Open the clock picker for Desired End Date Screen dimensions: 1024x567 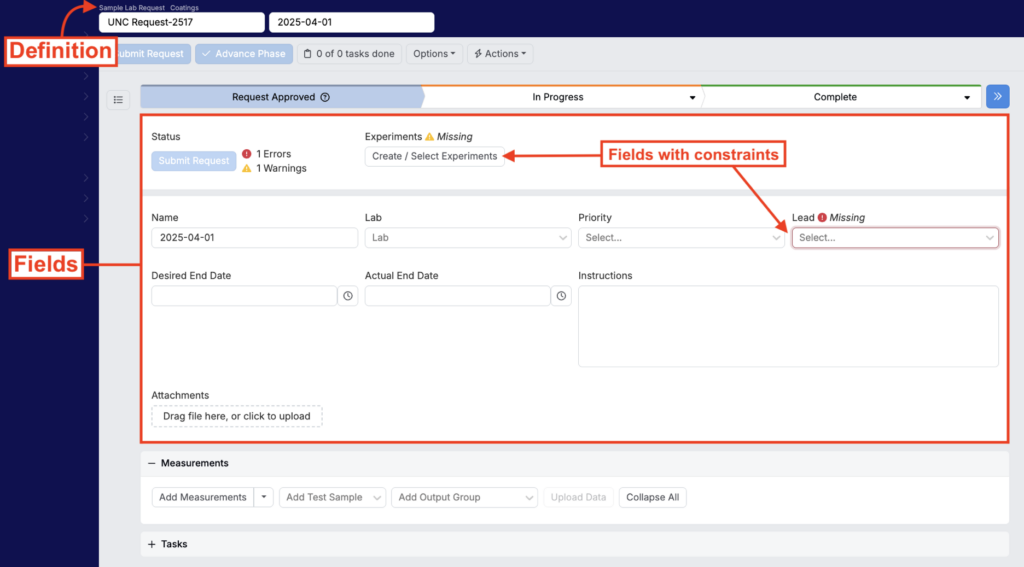(x=348, y=296)
